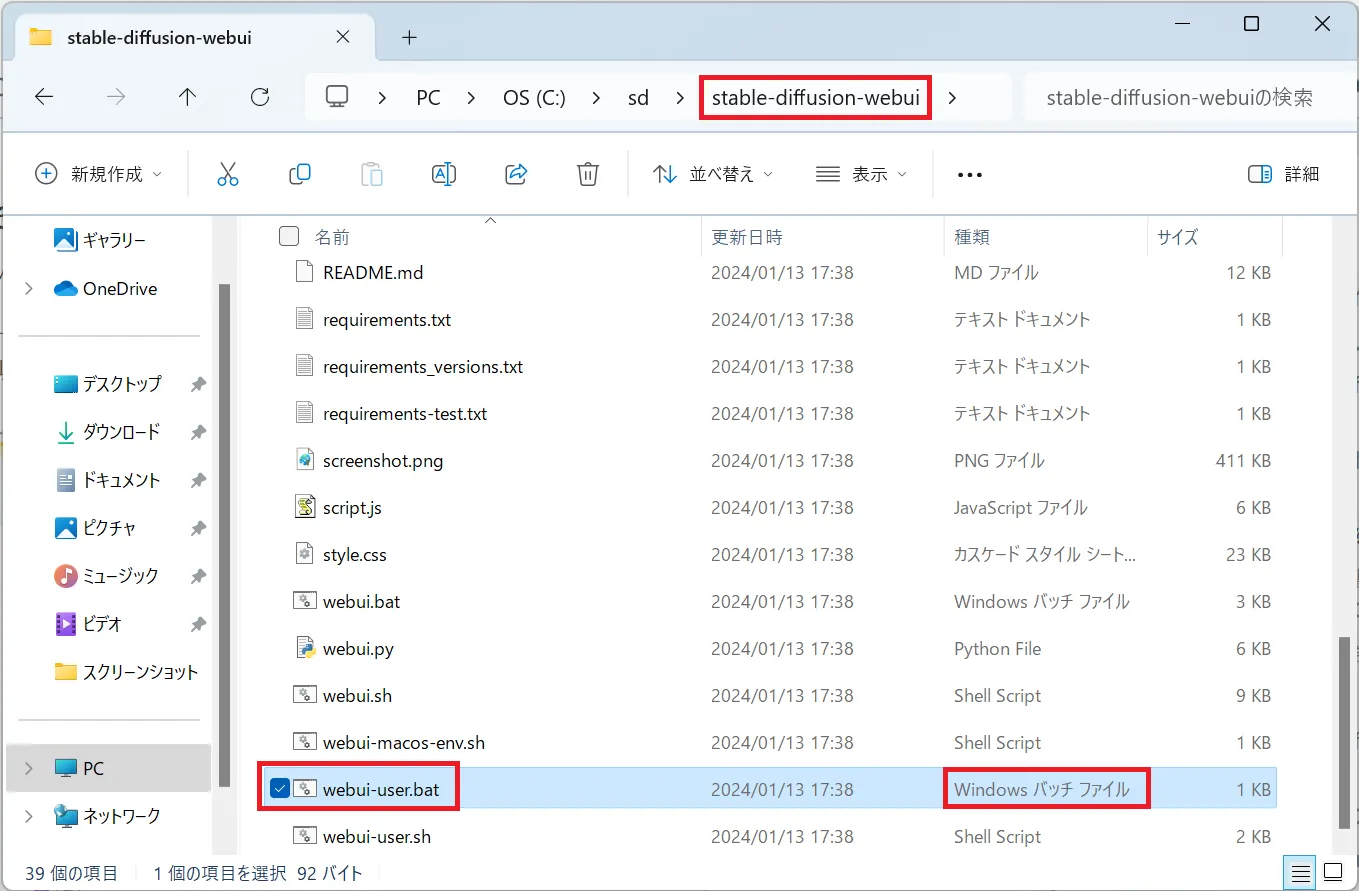Click pin icon next to ダウンロード

pyautogui.click(x=198, y=432)
